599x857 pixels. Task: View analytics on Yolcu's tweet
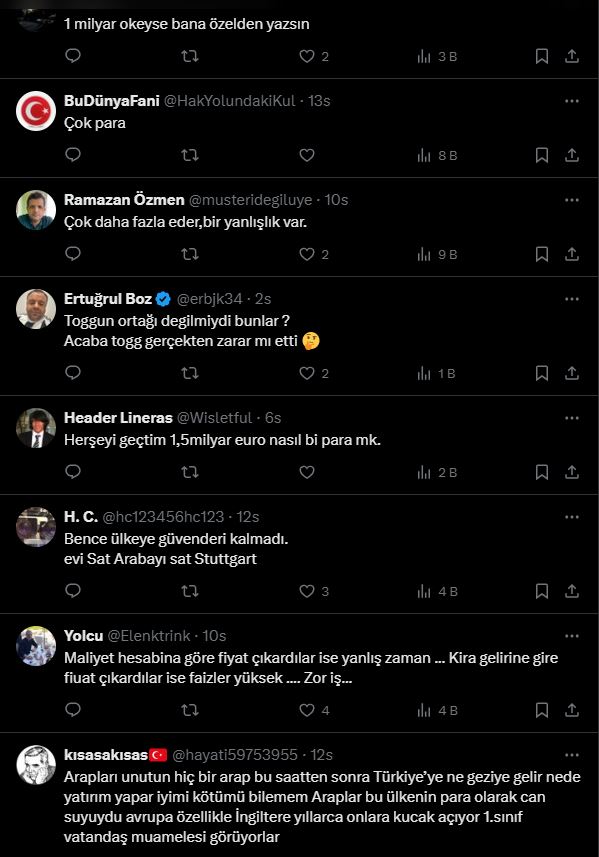click(437, 710)
